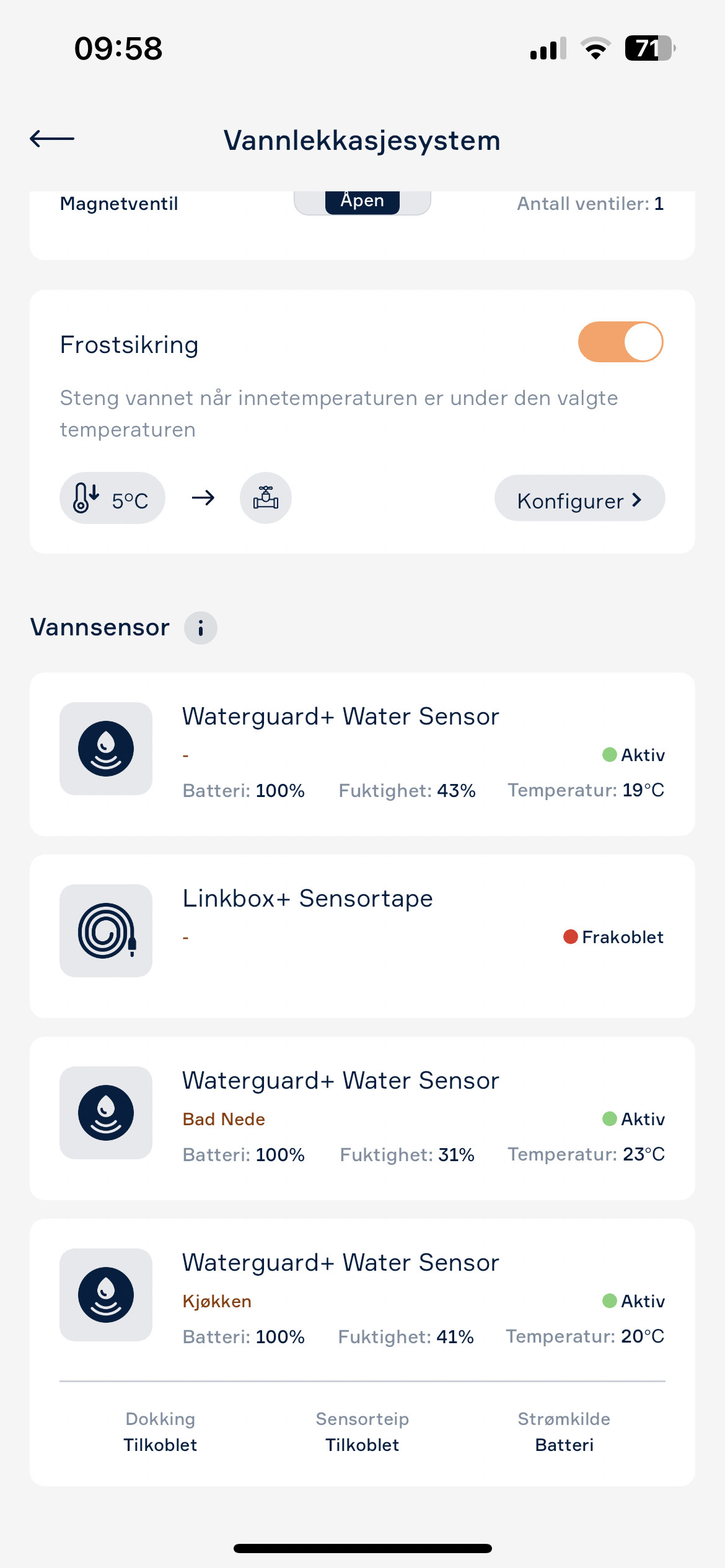Open the Linkbox+ Sensortape card
The image size is (725, 1568).
coord(362,936)
